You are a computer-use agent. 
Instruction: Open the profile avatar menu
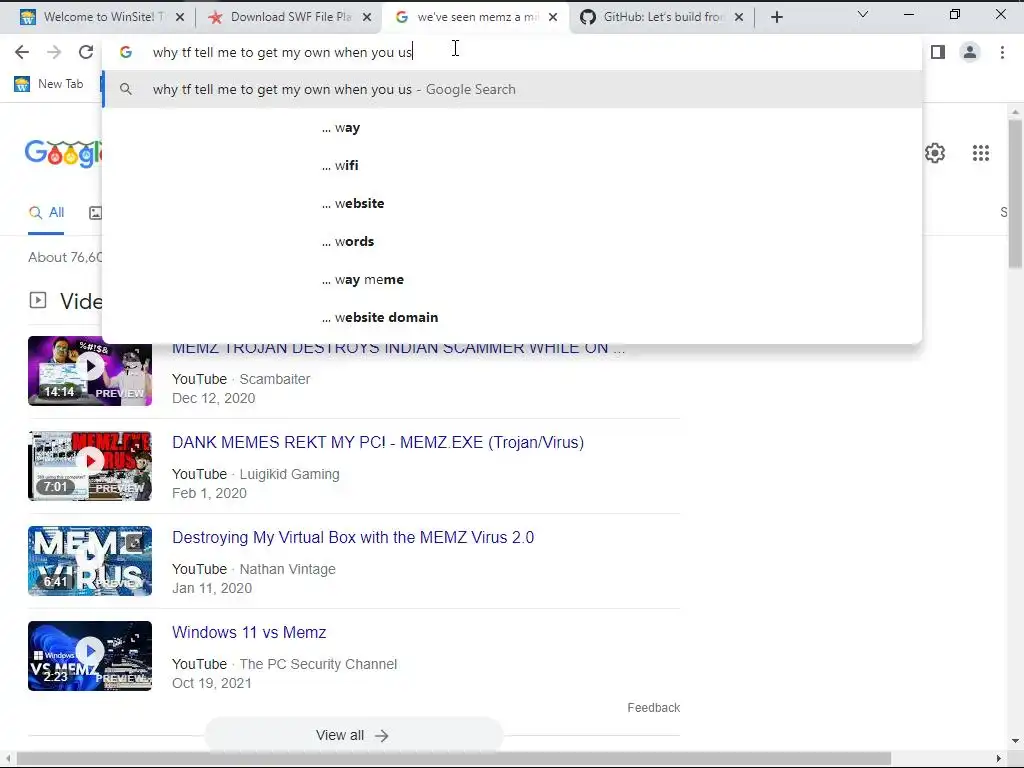point(970,52)
